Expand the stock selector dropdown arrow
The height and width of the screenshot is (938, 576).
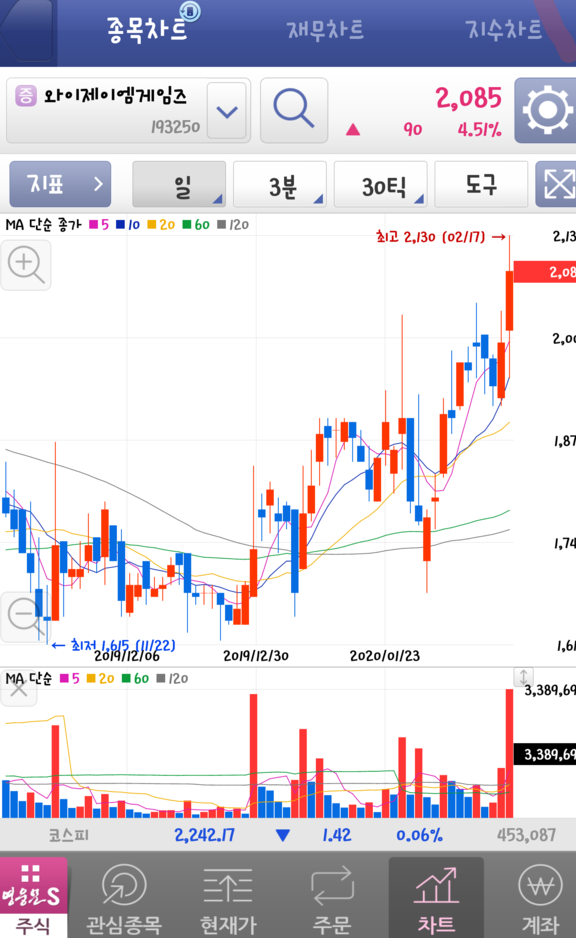(227, 111)
